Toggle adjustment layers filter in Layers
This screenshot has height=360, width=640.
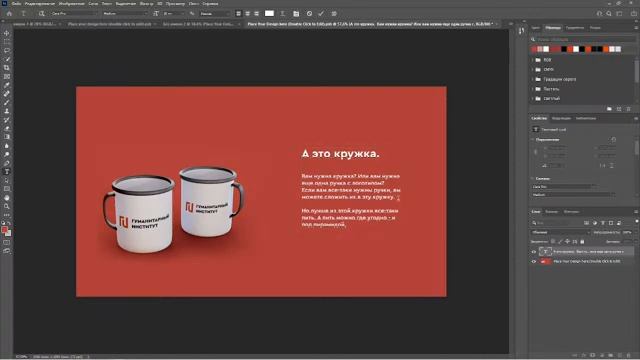tap(595, 223)
